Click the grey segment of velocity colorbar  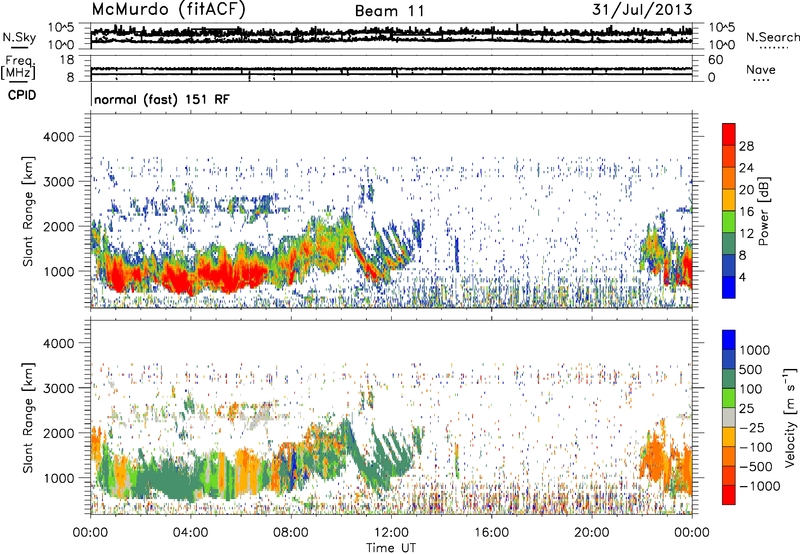point(729,417)
